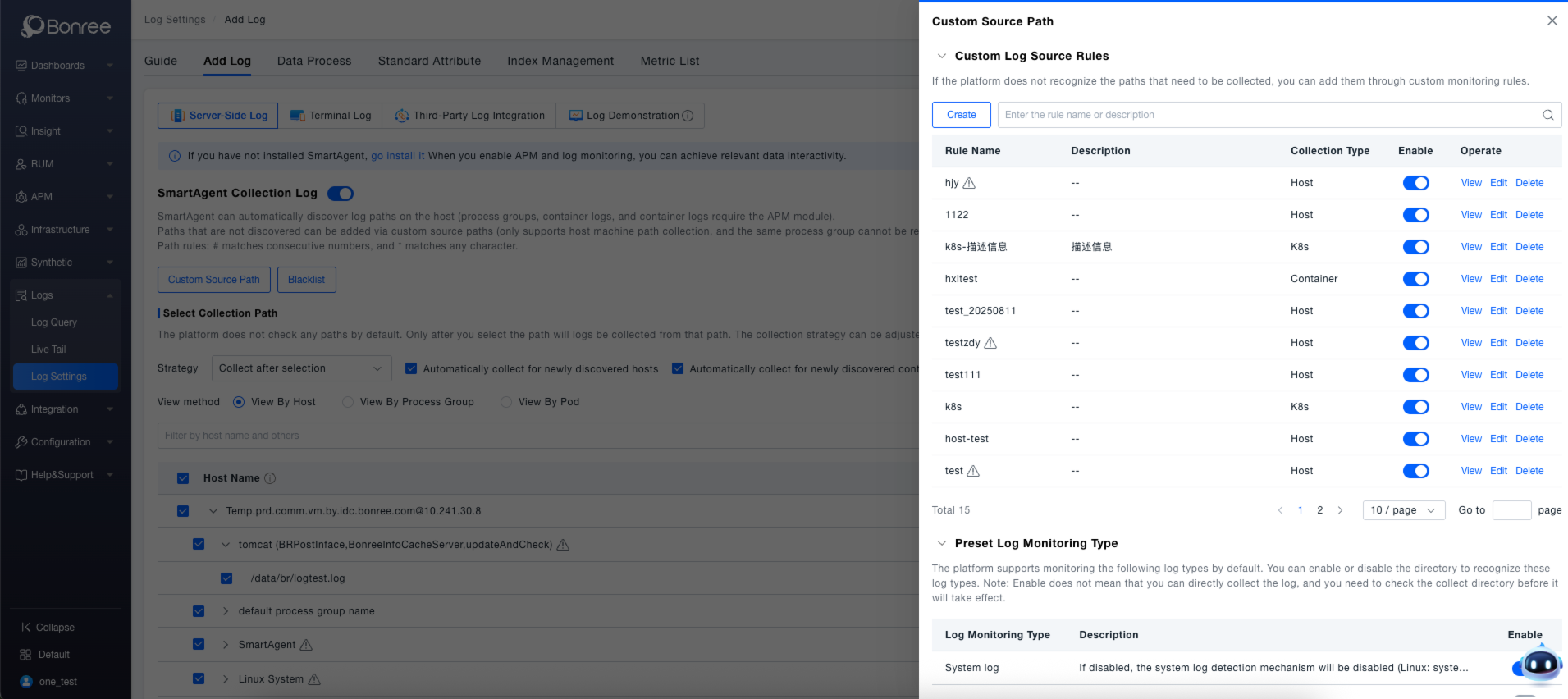Turn off the SmartAgent Collection Log switch
Screen dimensions: 1568x699
(341, 194)
